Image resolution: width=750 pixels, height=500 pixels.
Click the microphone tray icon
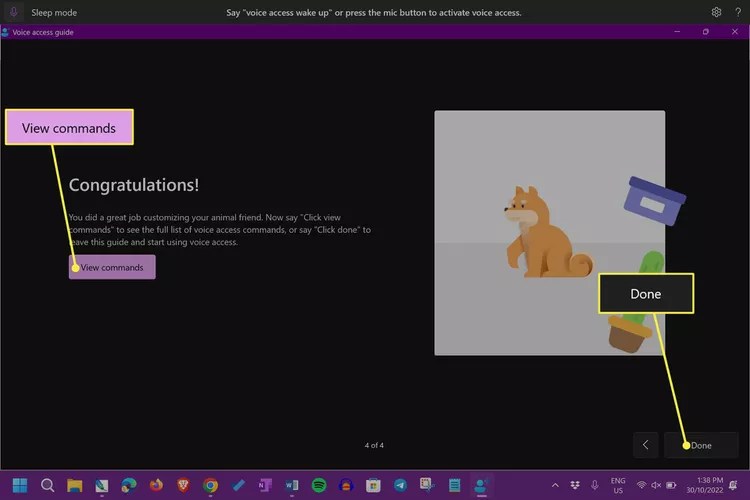coord(595,485)
